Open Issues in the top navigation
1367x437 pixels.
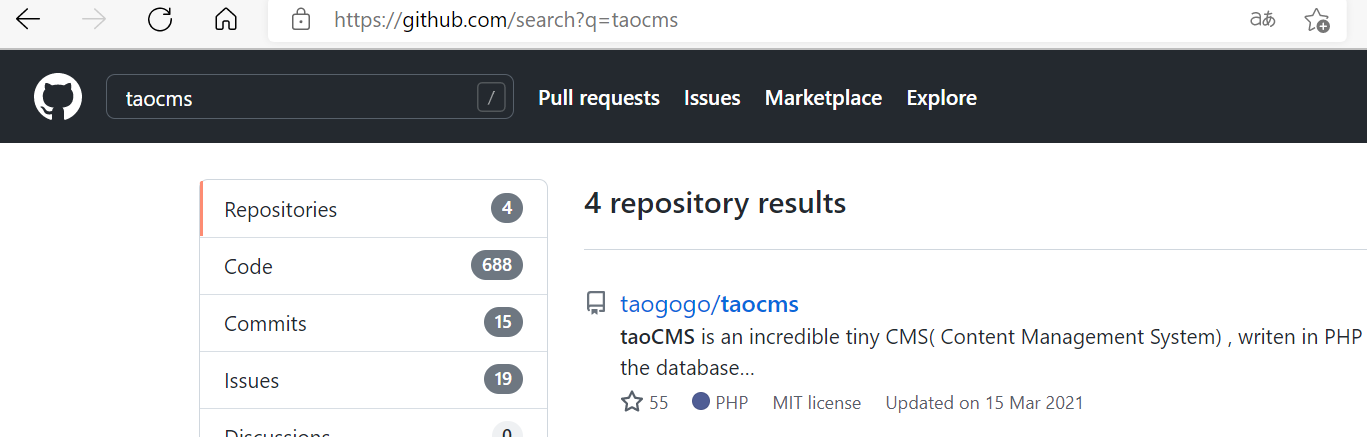[x=712, y=98]
